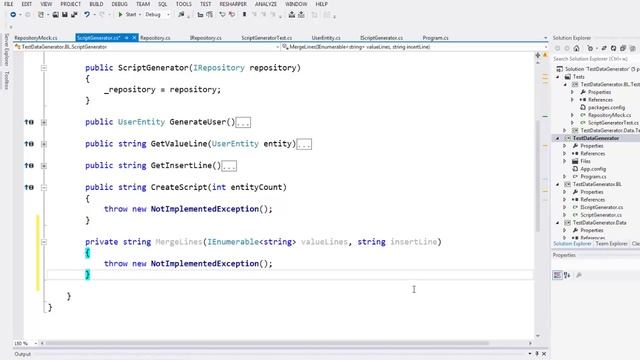Click the Output panel title

tap(22, 354)
